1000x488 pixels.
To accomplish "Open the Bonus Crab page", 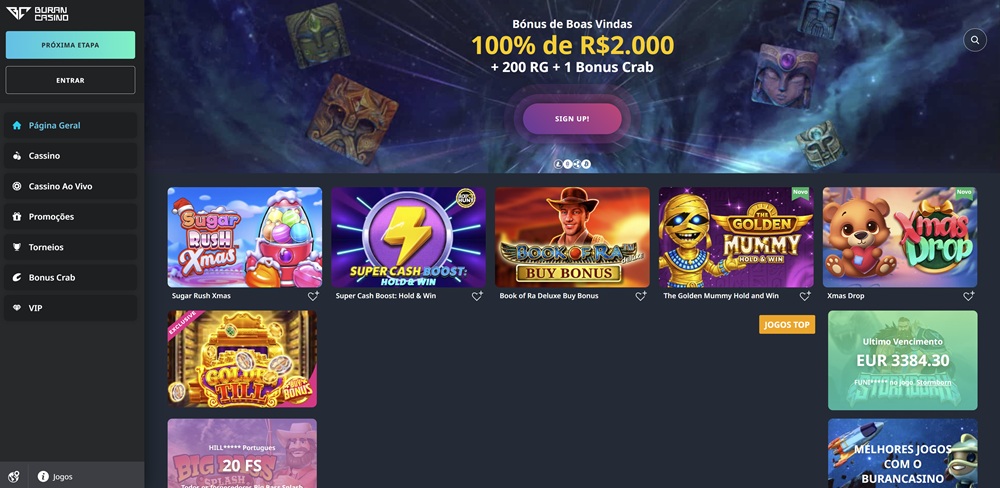I will 70,277.
